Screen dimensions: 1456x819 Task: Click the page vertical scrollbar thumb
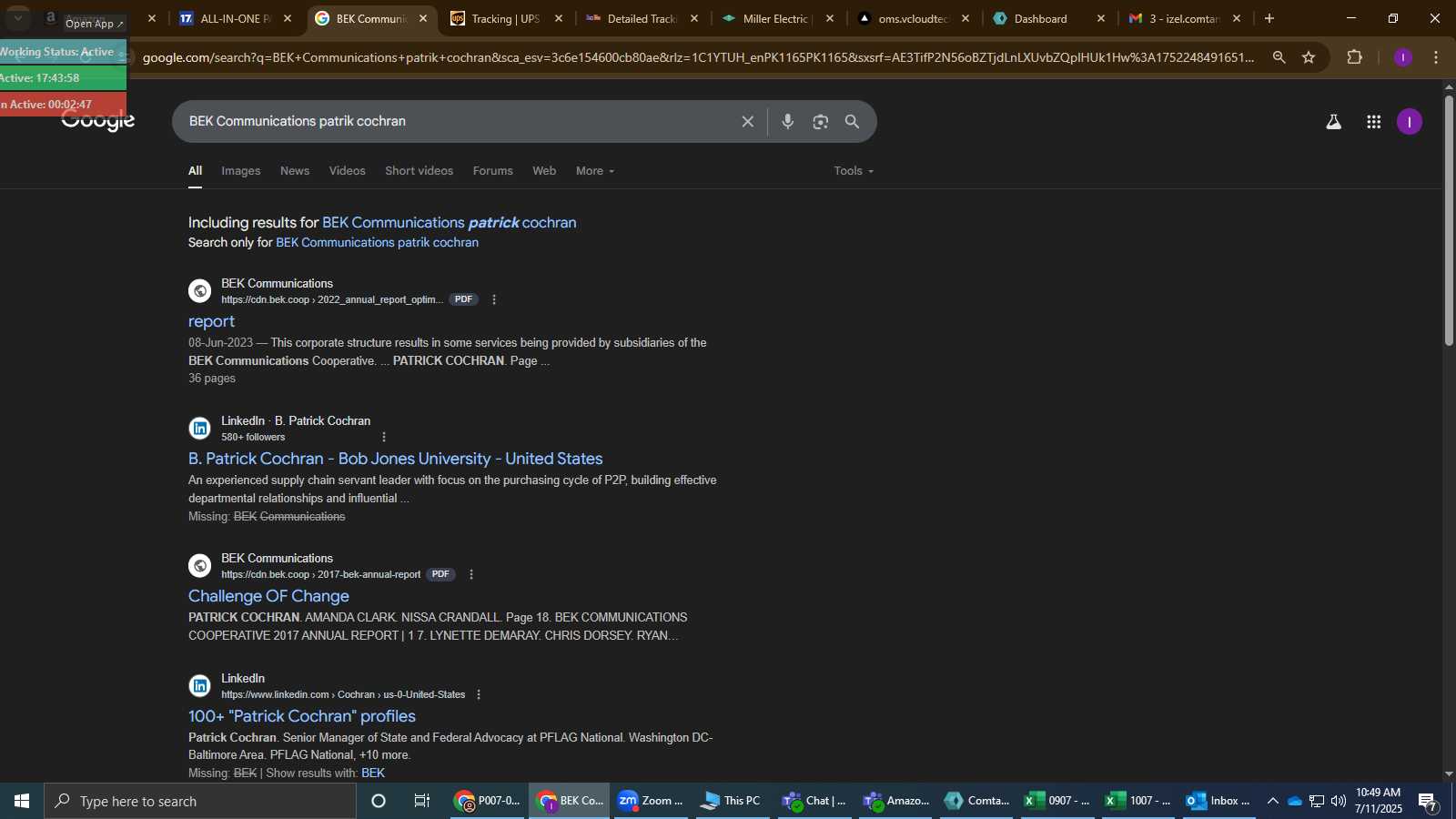(x=1449, y=218)
